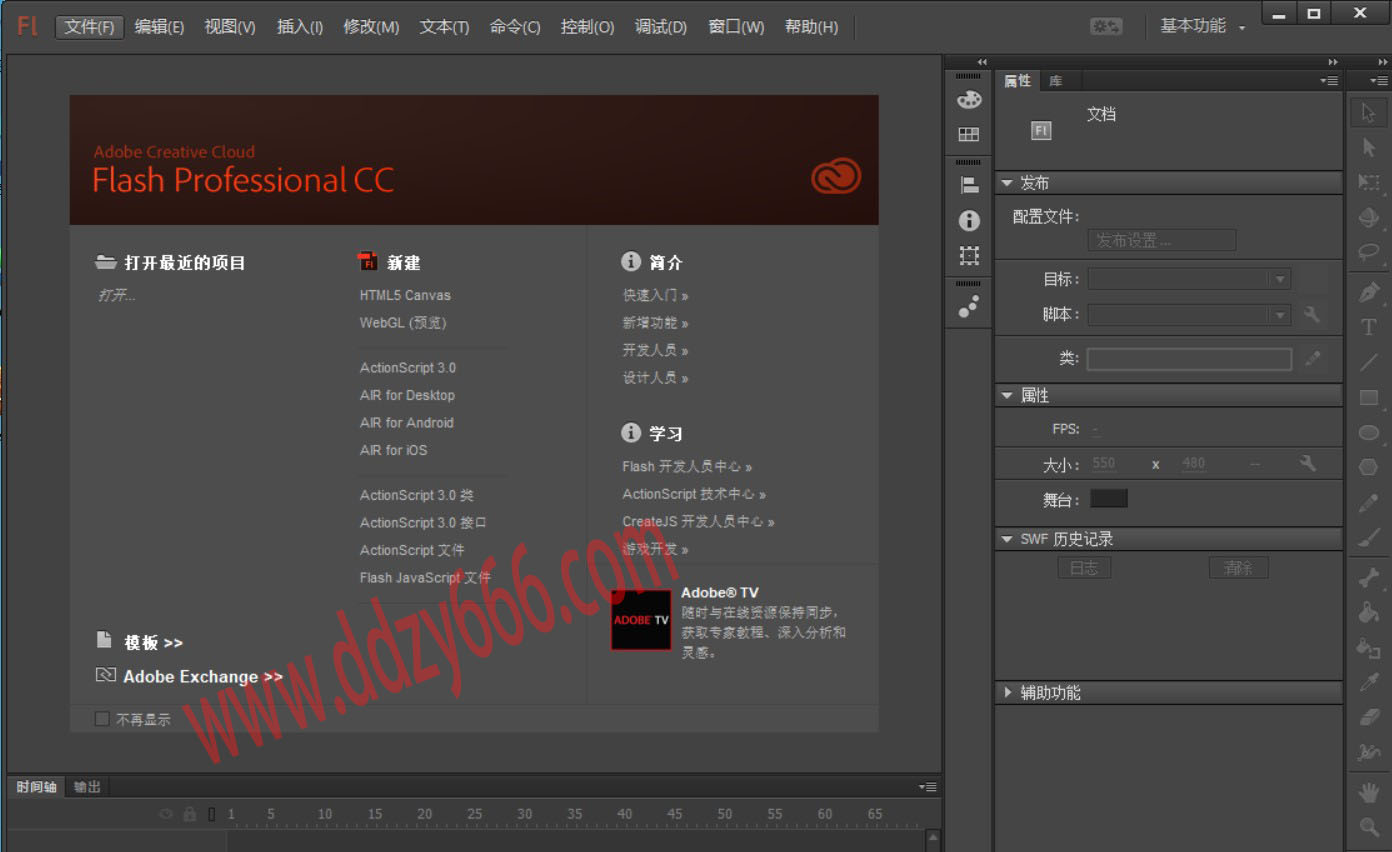Open the 模板 >> link
The image size is (1392, 852).
[153, 642]
